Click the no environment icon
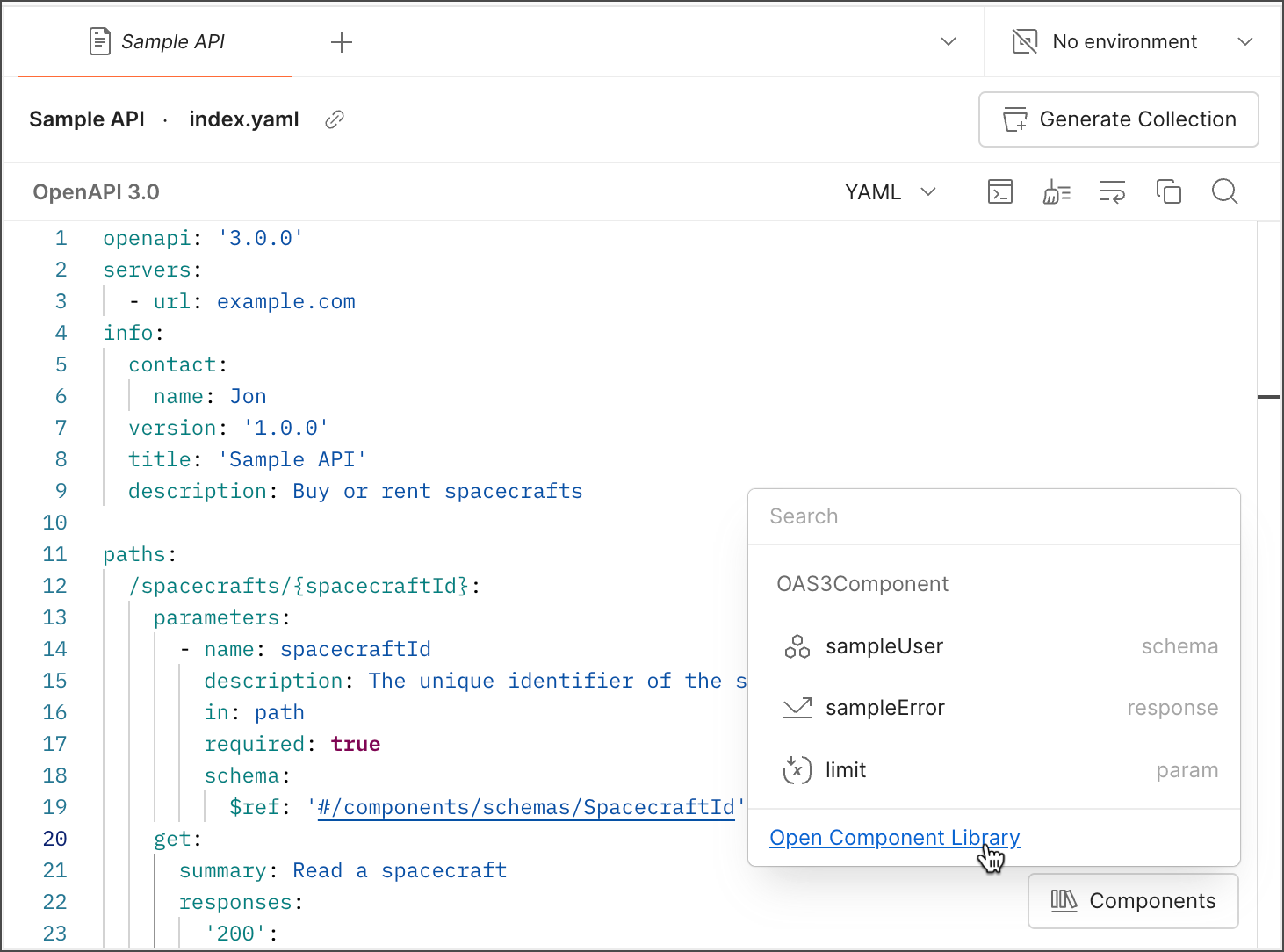The image size is (1284, 952). click(1024, 41)
